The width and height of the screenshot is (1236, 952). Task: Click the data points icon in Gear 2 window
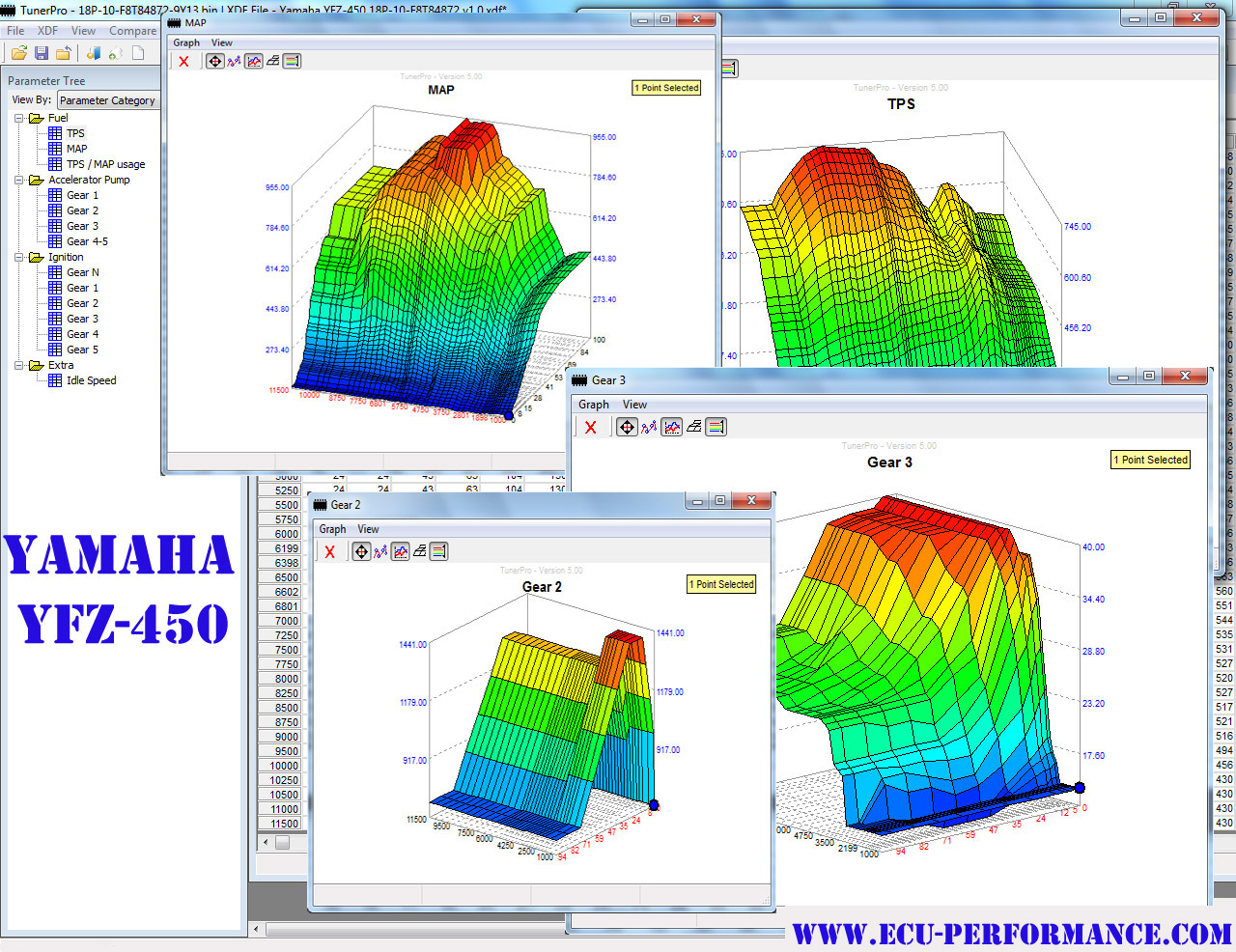(x=380, y=551)
